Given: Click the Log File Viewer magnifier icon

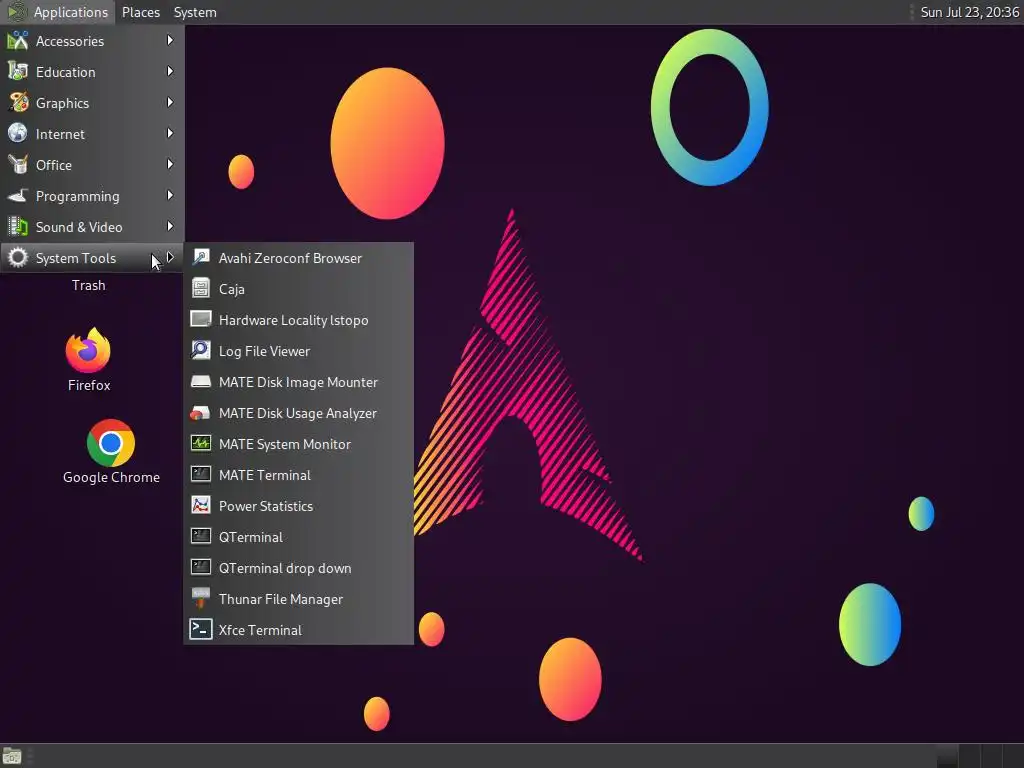Looking at the screenshot, I should (200, 350).
